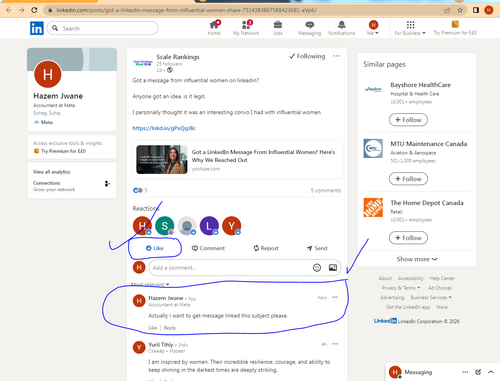This screenshot has height=381, width=500.
Task: Open Messaging in the top navigation
Action: (310, 28)
